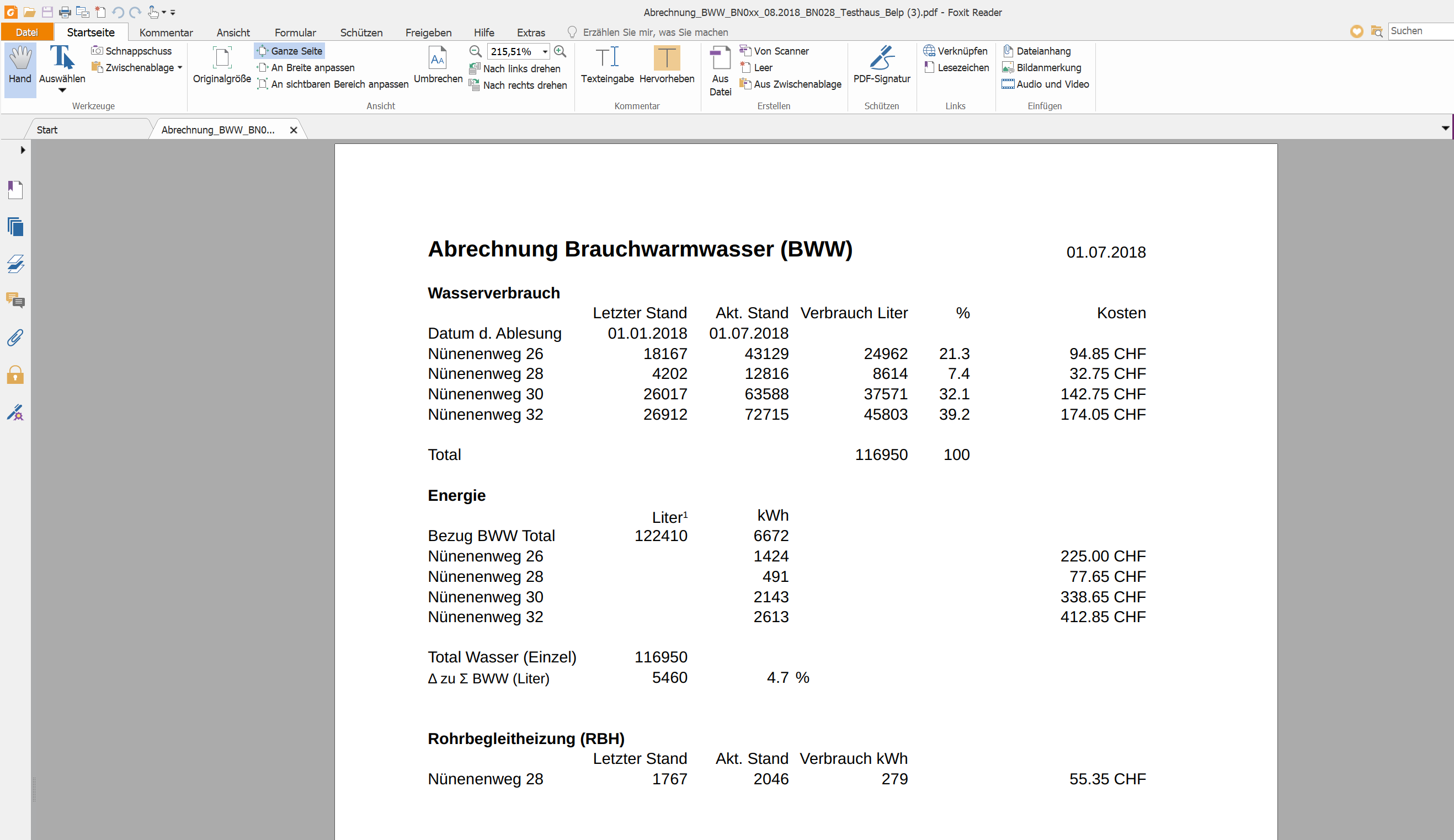Click the Undo arrow icon
The width and height of the screenshot is (1454, 840).
pyautogui.click(x=118, y=12)
